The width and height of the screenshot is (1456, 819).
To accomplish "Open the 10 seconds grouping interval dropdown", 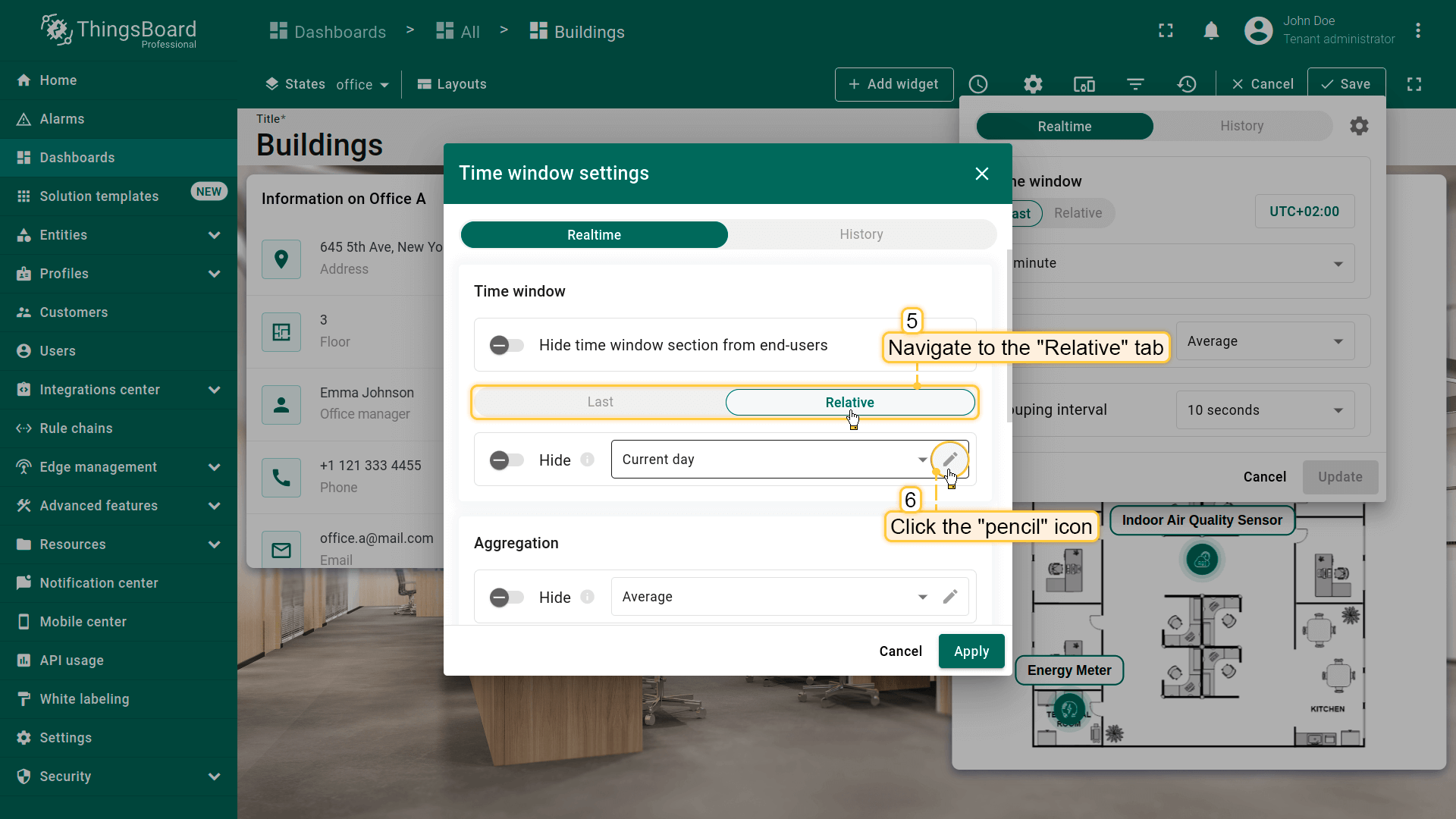I will click(x=1264, y=410).
